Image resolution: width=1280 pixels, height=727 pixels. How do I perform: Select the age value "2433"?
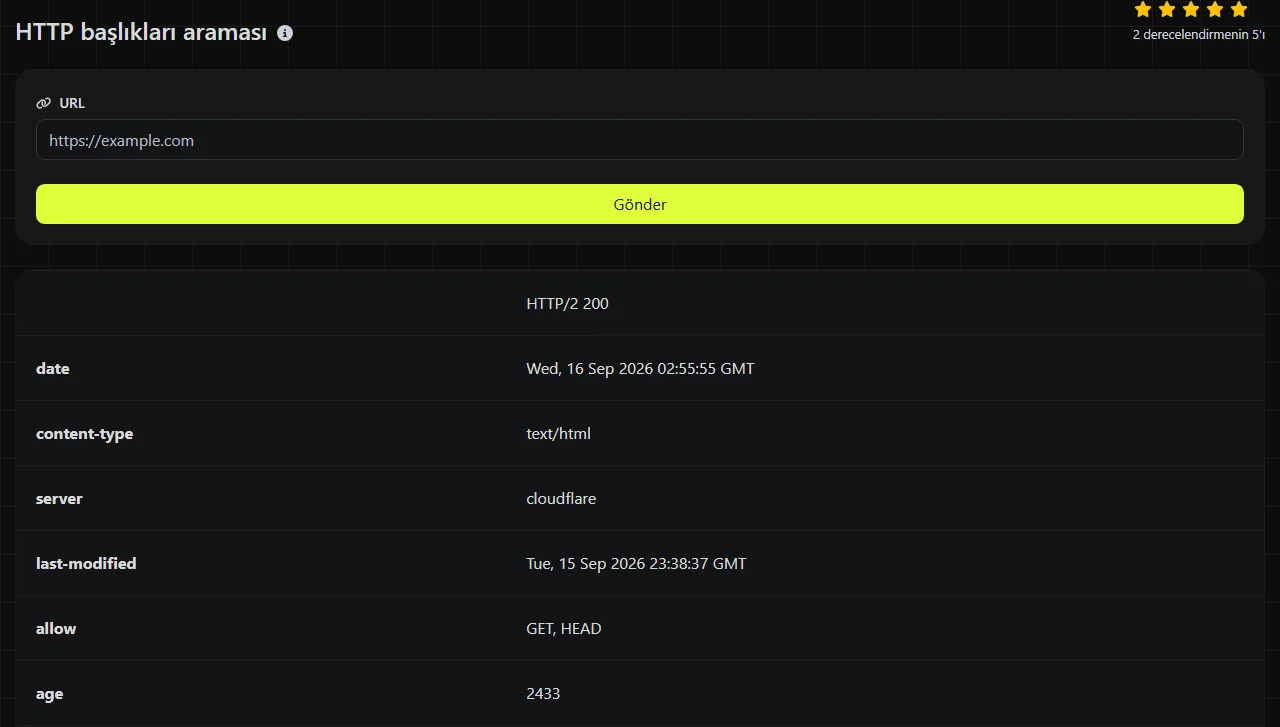543,693
